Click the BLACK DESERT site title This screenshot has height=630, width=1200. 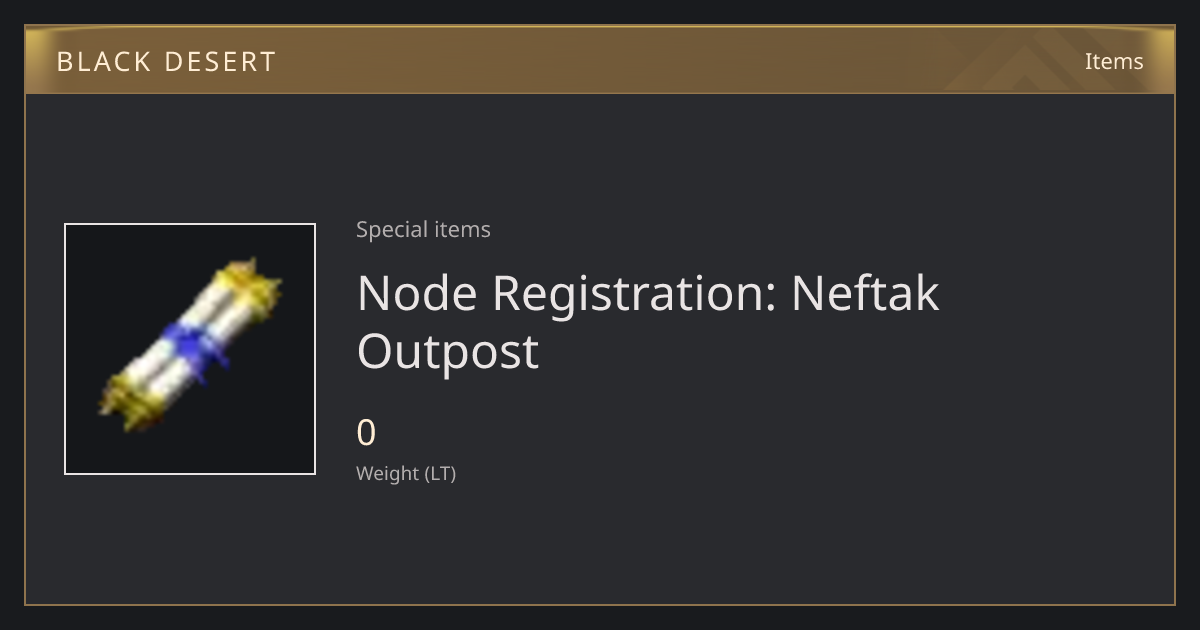pos(166,61)
